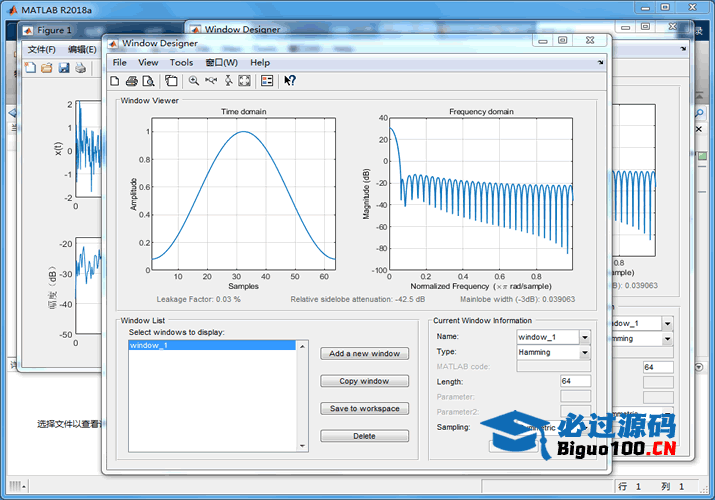This screenshot has width=715, height=500.
Task: Click the Time domain plot area
Action: pos(244,194)
